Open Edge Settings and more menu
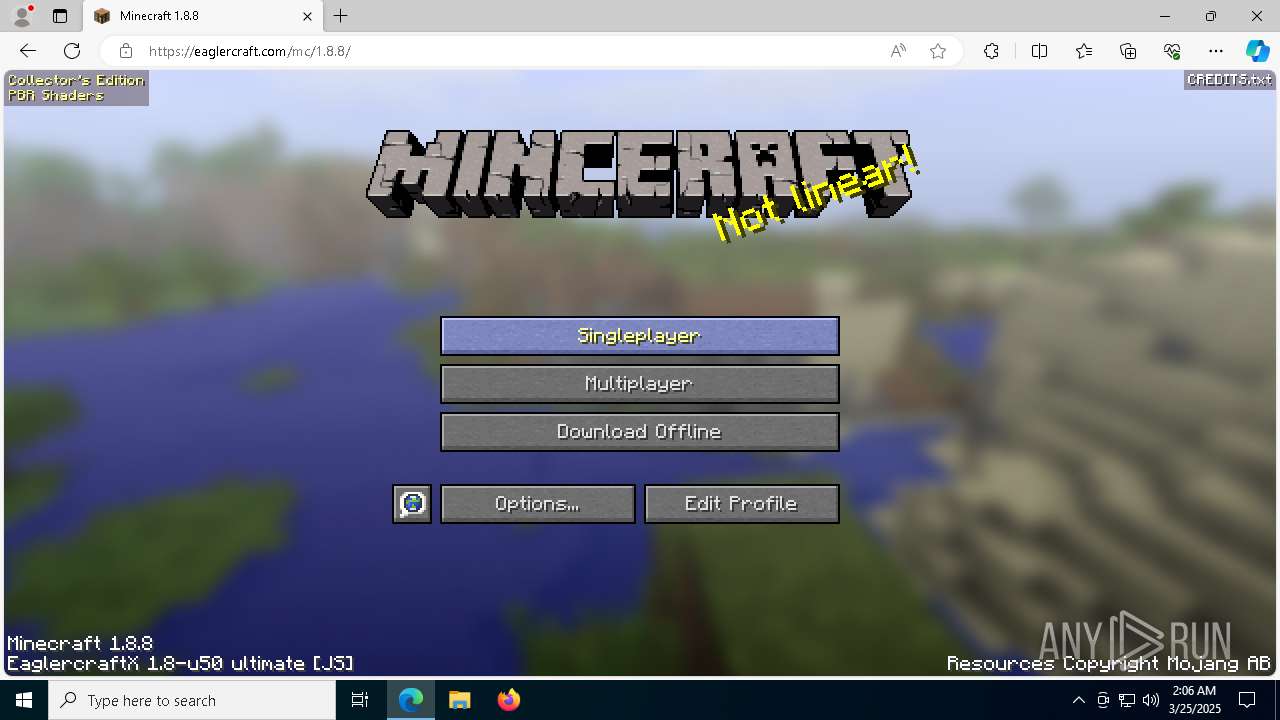The image size is (1280, 720). click(1216, 51)
